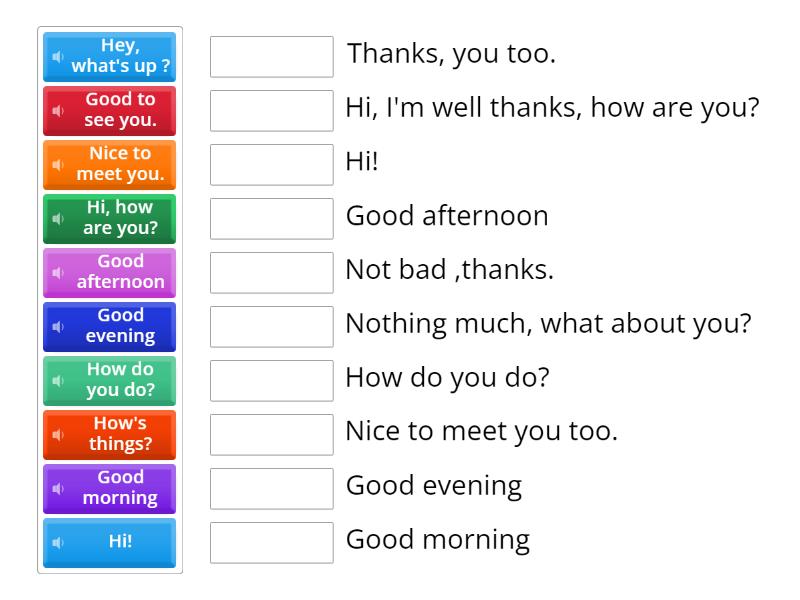Click the answer box beside "Thanks, you too."
The image size is (800, 600).
[x=271, y=57]
